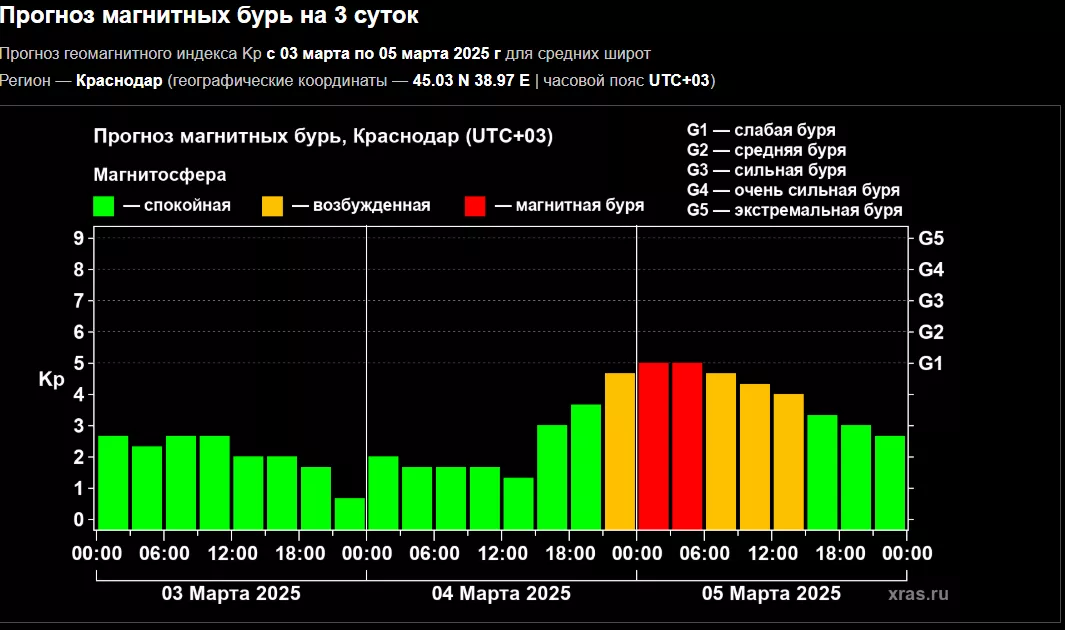The width and height of the screenshot is (1065, 630).
Task: Click the first green bar on 03 March
Action: click(x=113, y=481)
